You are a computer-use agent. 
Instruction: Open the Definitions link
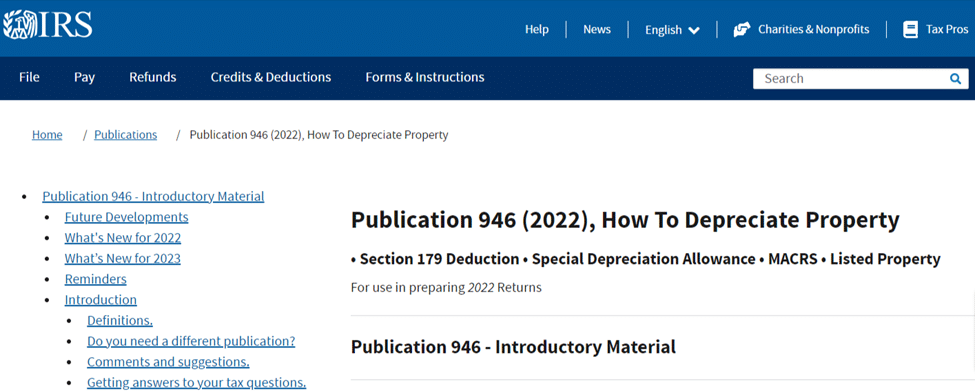[x=120, y=320]
